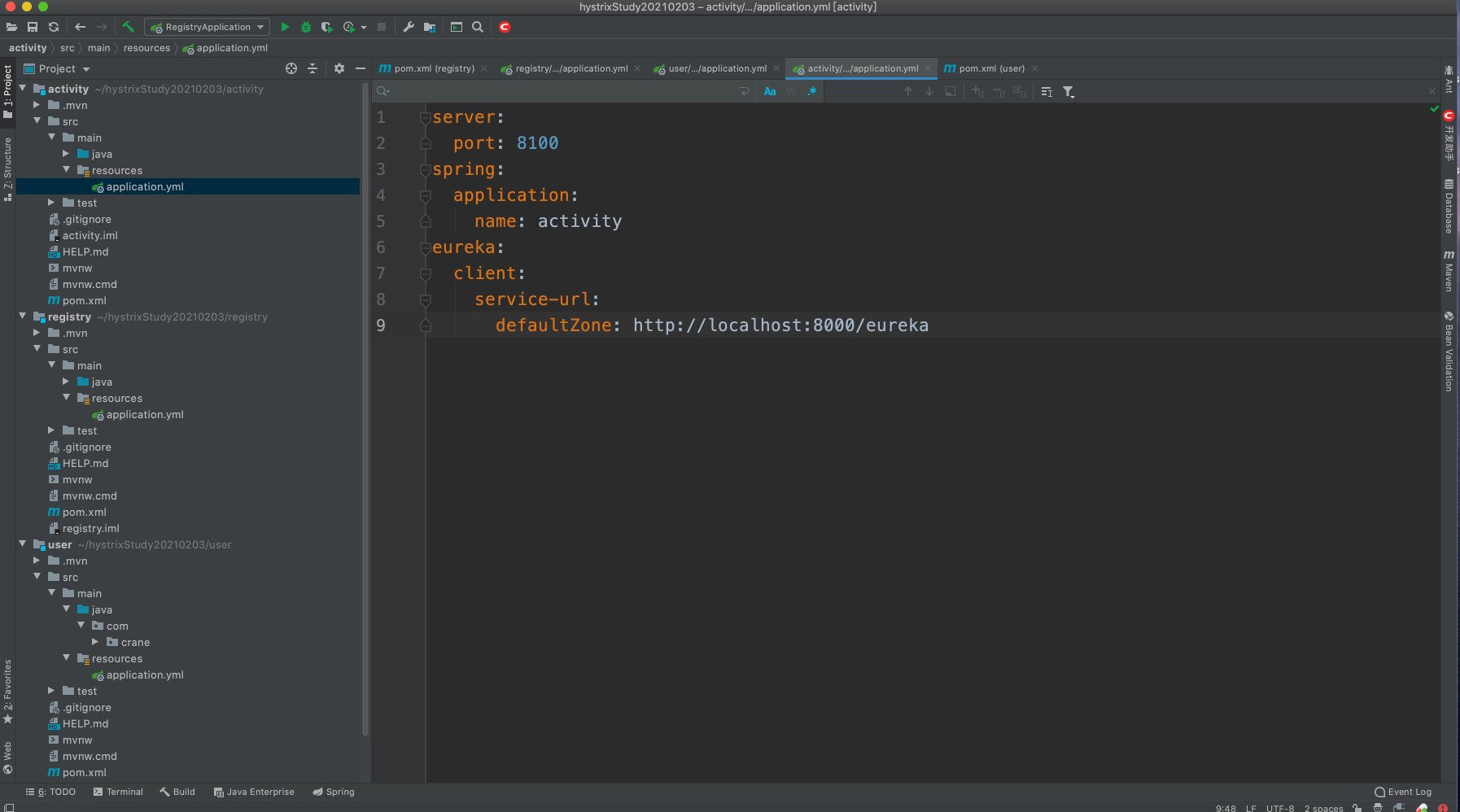Expand the crane package in the user module
The image size is (1460, 812).
point(96,642)
